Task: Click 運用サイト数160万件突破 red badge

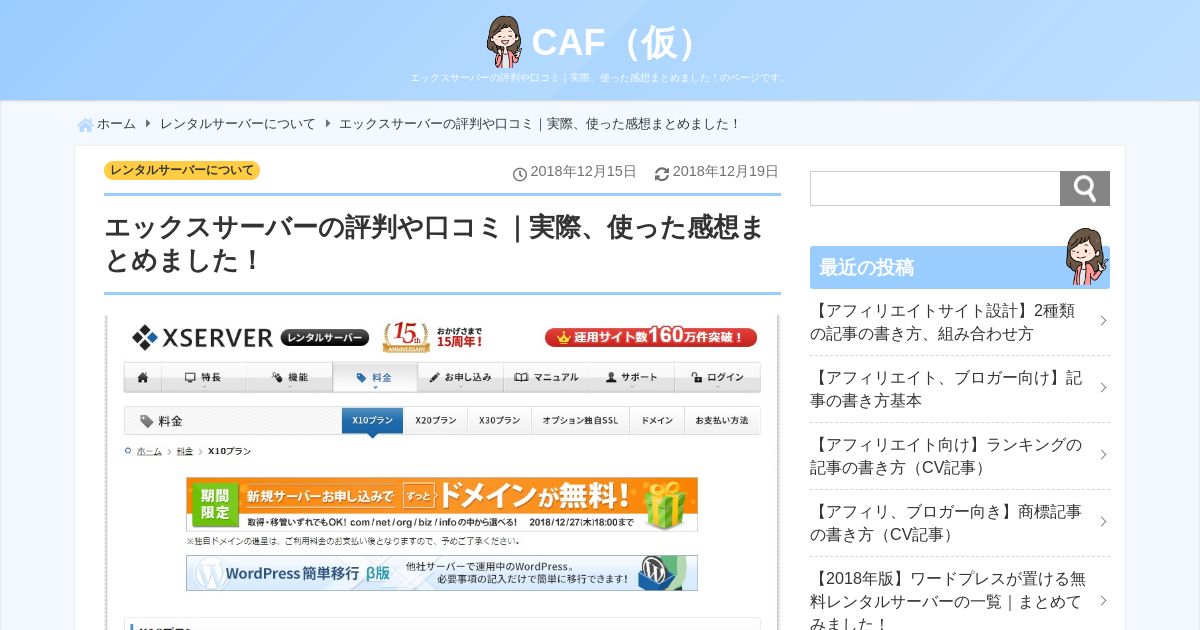Action: [651, 337]
